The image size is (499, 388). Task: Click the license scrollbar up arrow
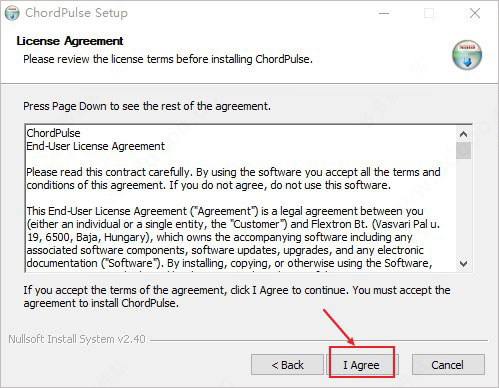463,134
